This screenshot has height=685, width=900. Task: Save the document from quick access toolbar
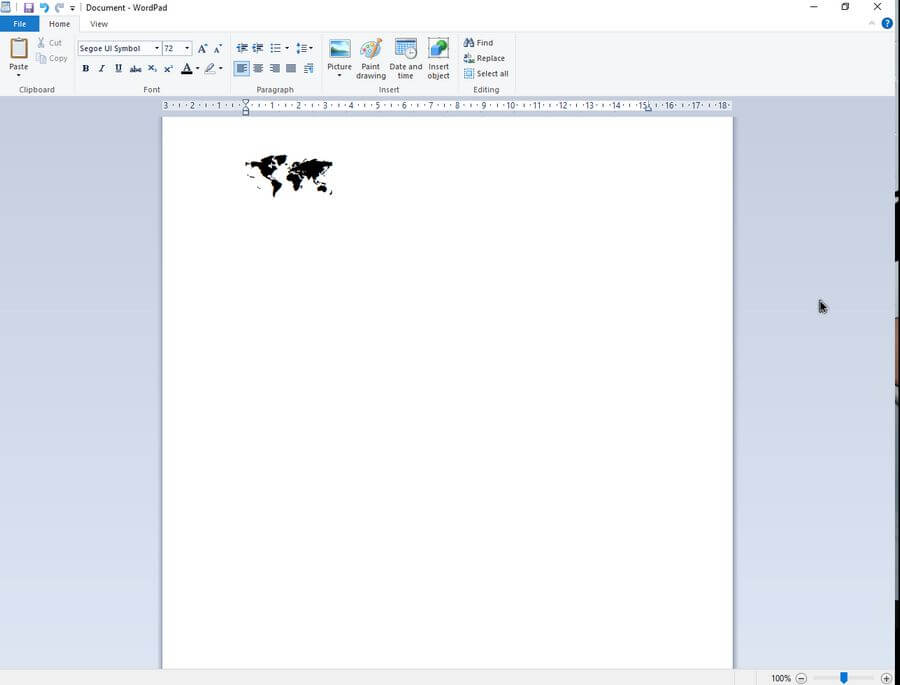(x=29, y=8)
